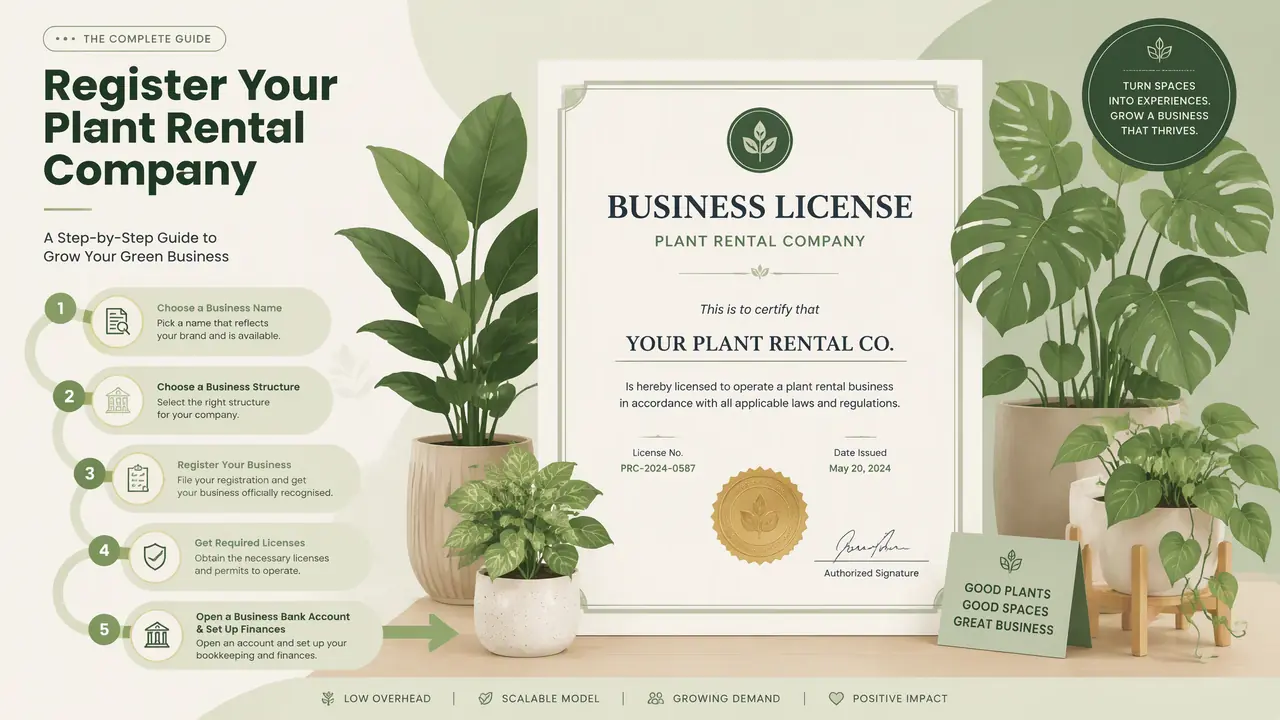Click the step number 3 circle
The width and height of the screenshot is (1280, 720).
click(89, 473)
